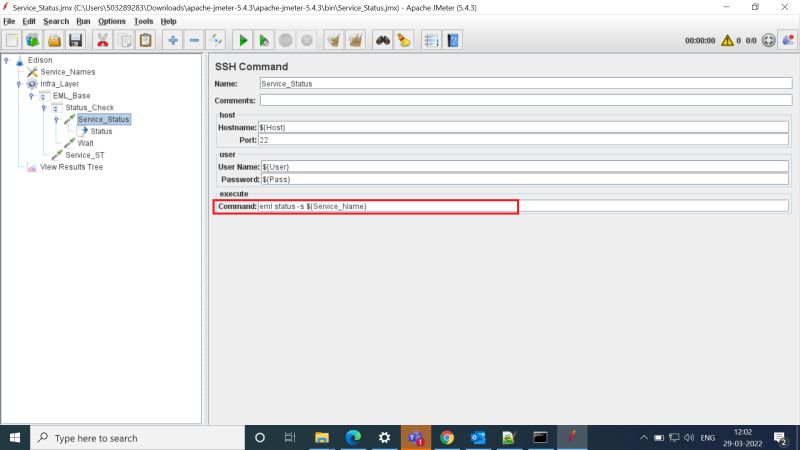Open the File menu

9,21
